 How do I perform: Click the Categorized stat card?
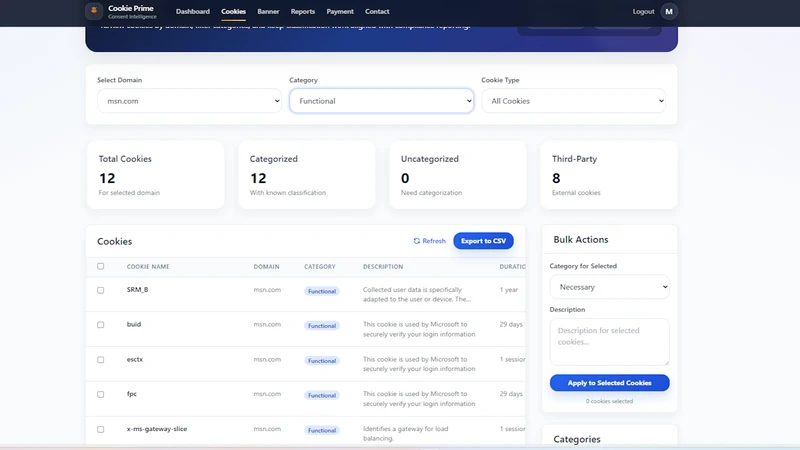307,175
